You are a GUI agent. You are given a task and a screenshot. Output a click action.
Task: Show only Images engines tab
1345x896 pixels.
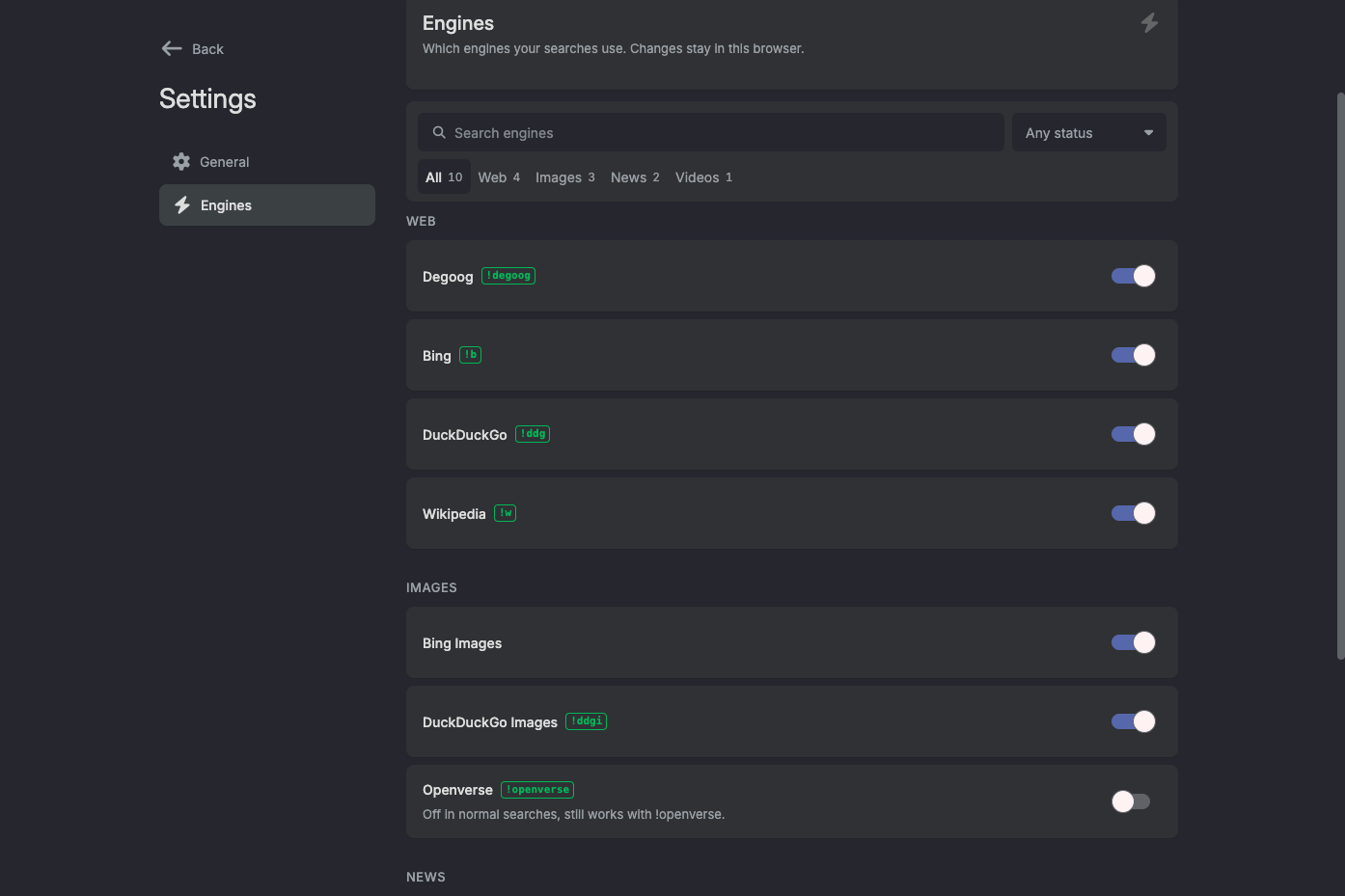pos(565,176)
